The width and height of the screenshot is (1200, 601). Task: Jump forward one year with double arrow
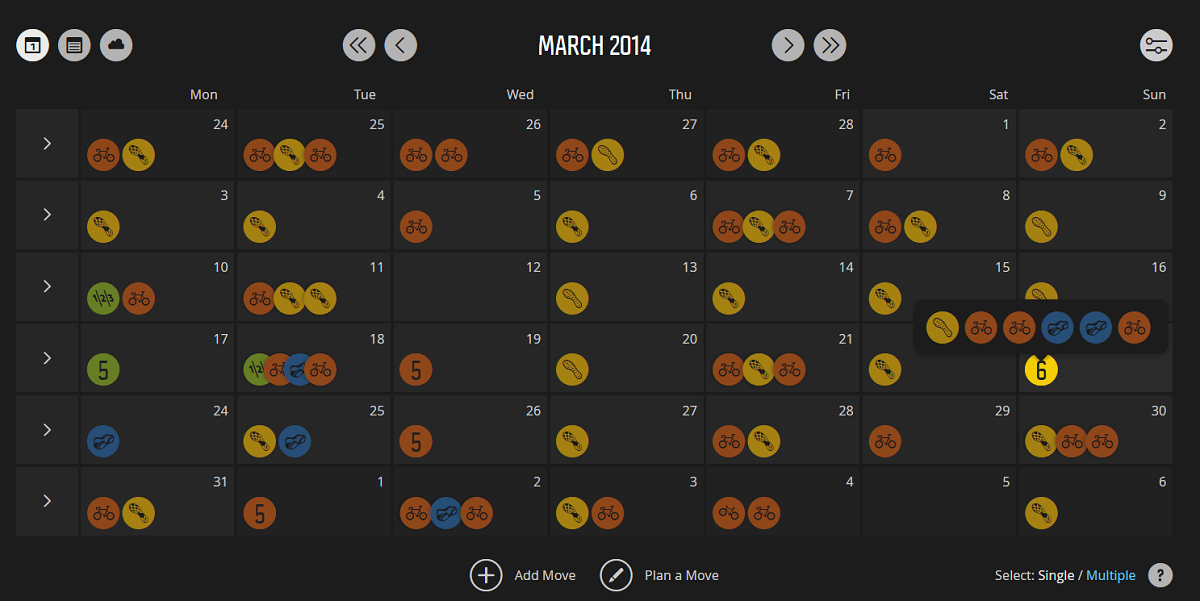[830, 45]
